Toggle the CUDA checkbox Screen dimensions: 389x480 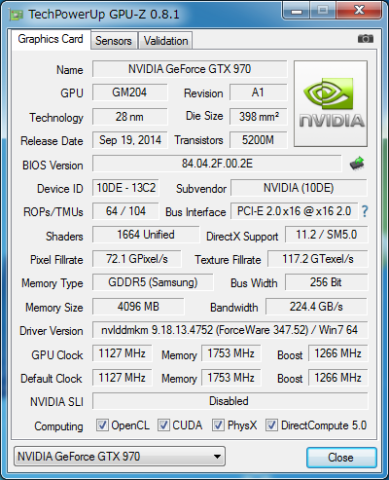coord(163,425)
